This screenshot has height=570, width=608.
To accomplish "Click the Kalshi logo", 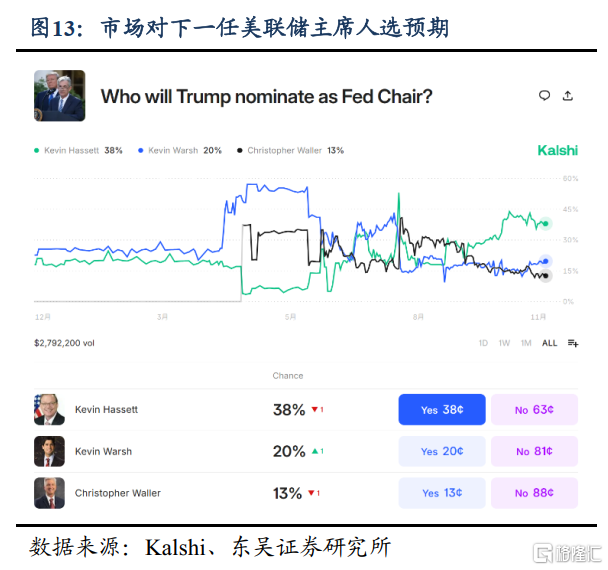I will click(557, 150).
